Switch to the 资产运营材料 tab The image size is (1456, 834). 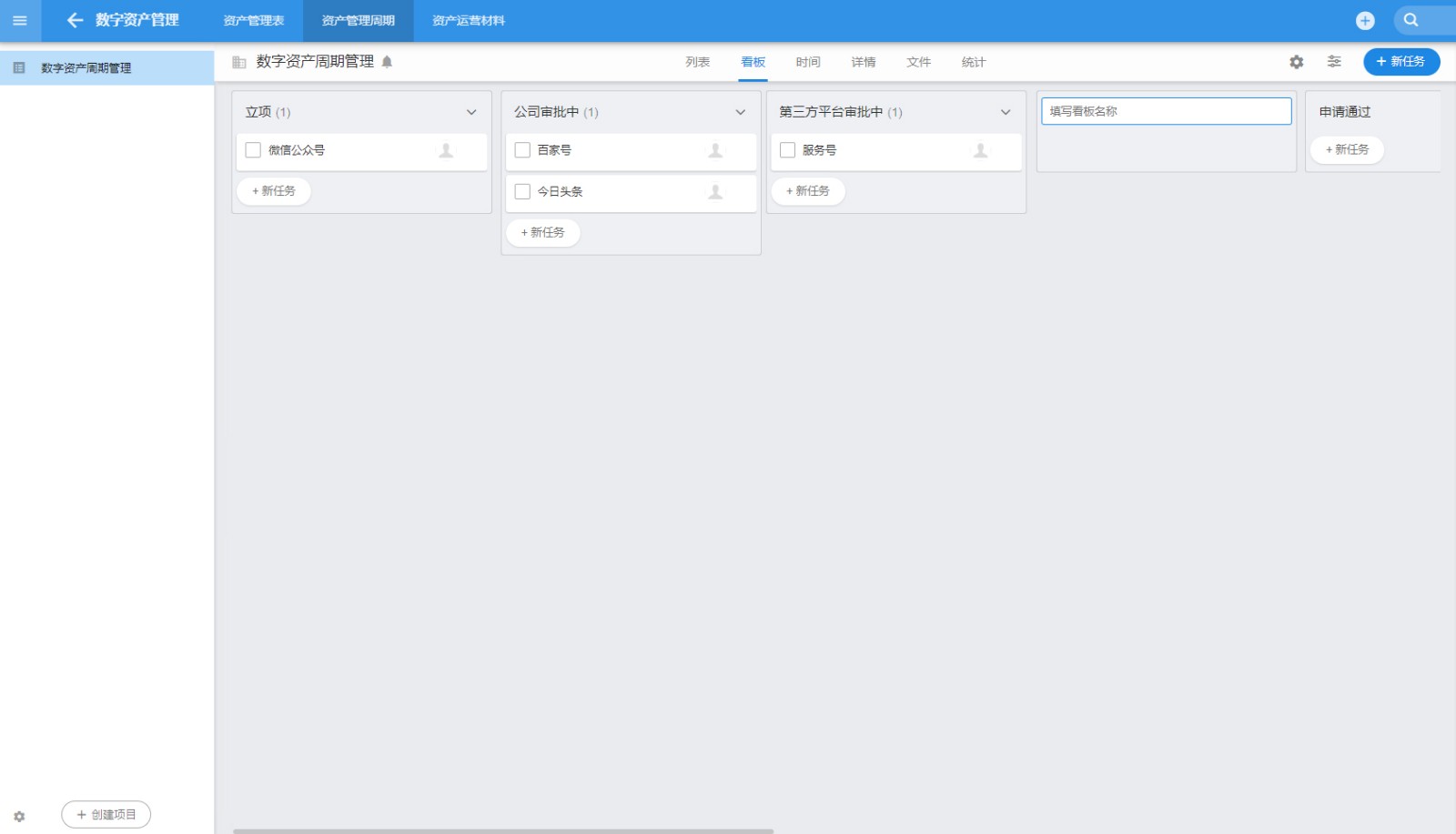click(x=469, y=20)
